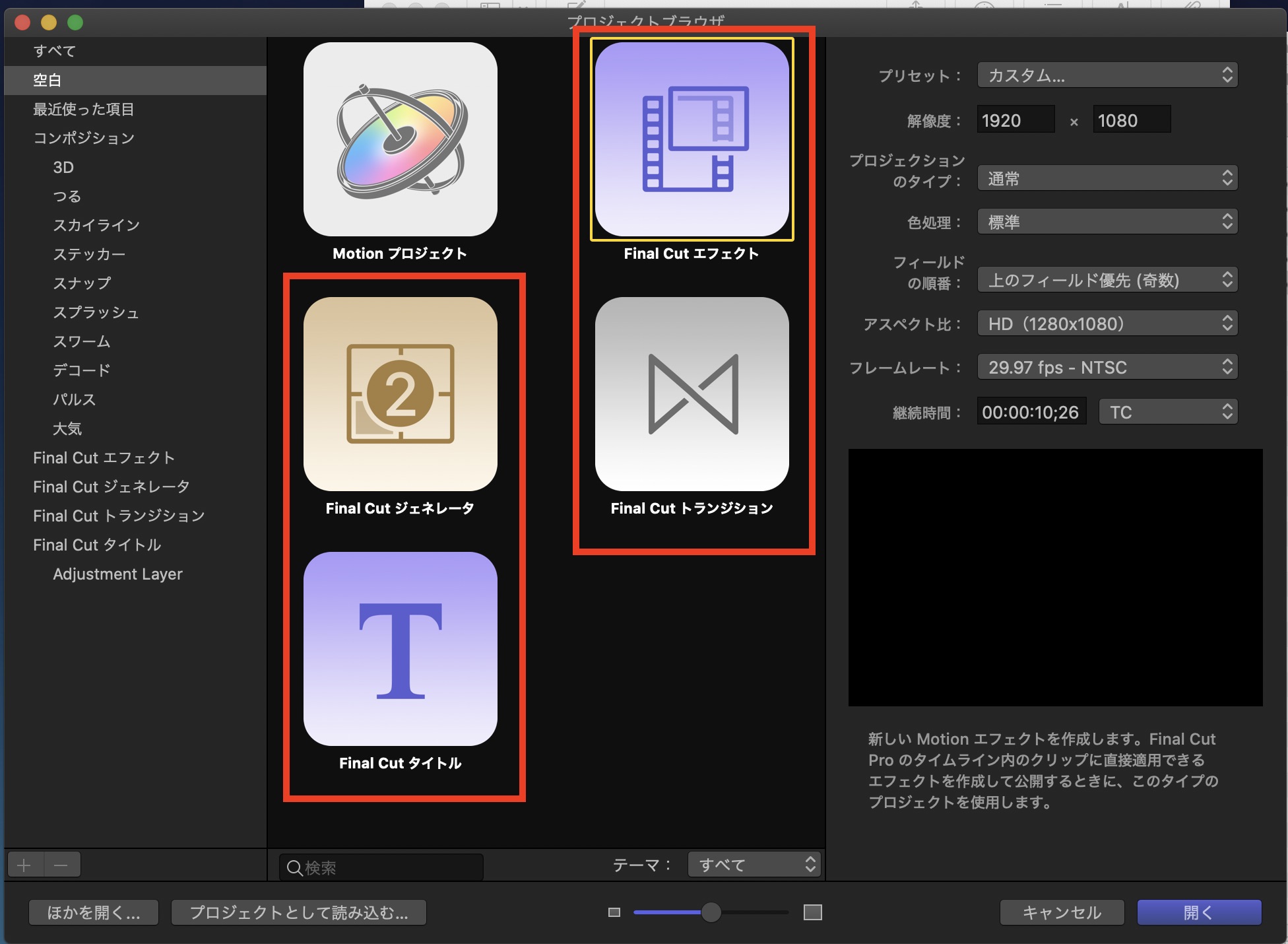Select 最近使った項目 in the sidebar
This screenshot has height=944, width=1288.
pos(83,109)
